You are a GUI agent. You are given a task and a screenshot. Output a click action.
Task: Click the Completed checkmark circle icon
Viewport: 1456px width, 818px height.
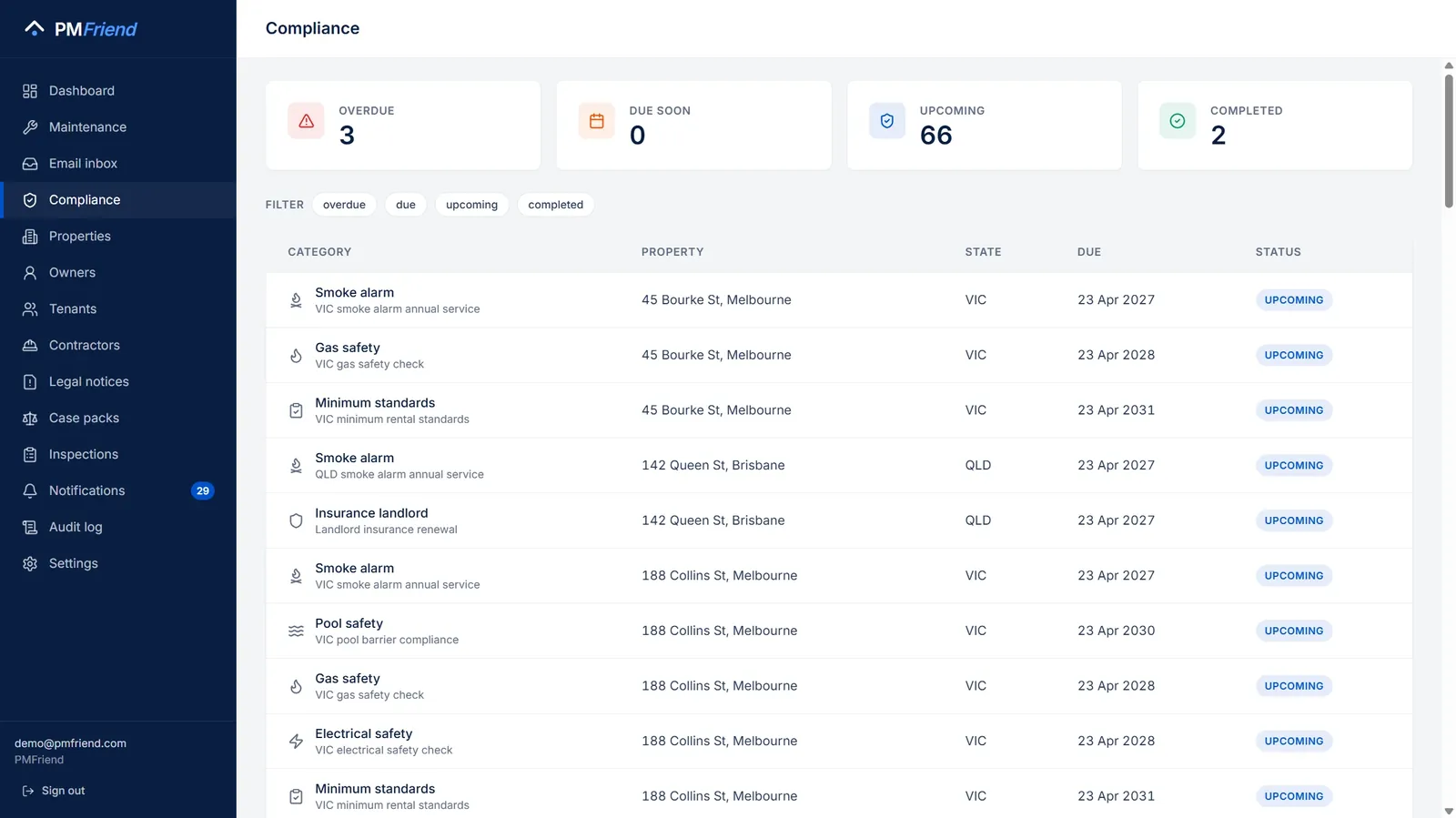point(1178,121)
